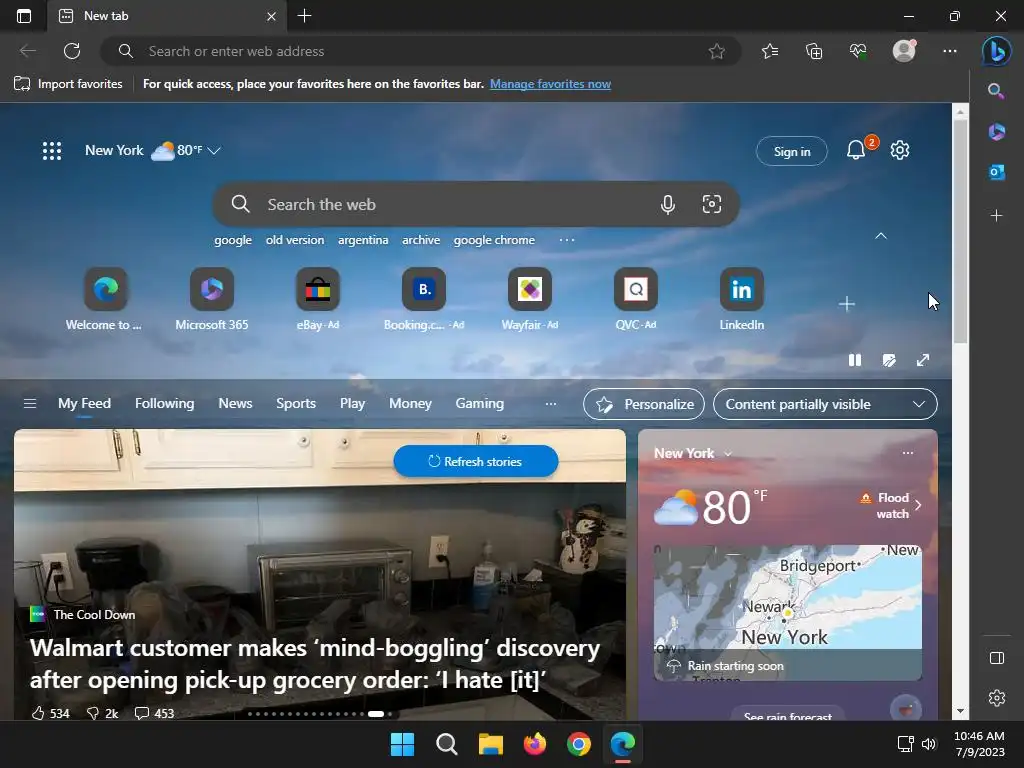
Task: Change weather card location New York
Action: (x=692, y=453)
